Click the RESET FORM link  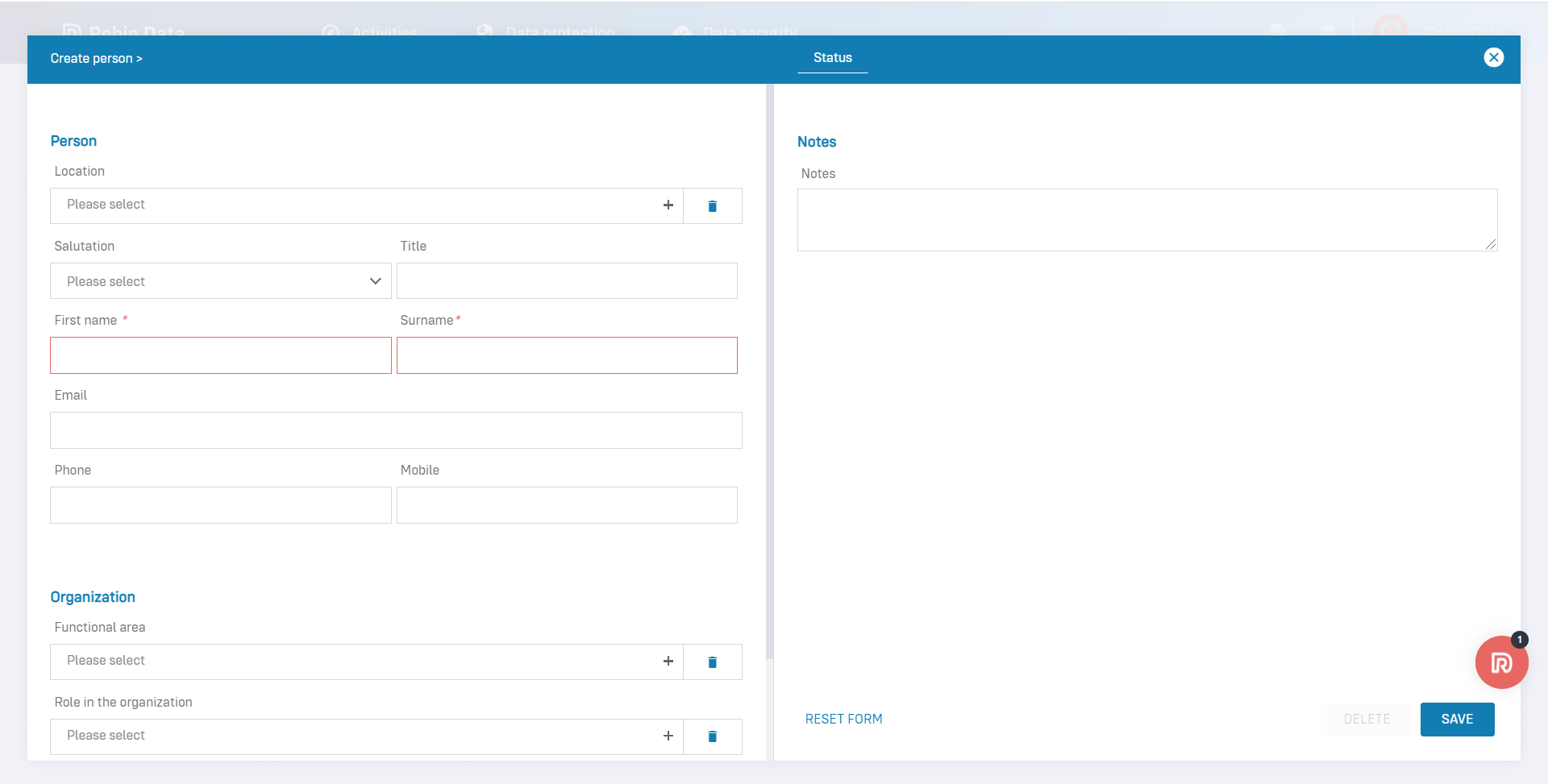click(x=843, y=719)
